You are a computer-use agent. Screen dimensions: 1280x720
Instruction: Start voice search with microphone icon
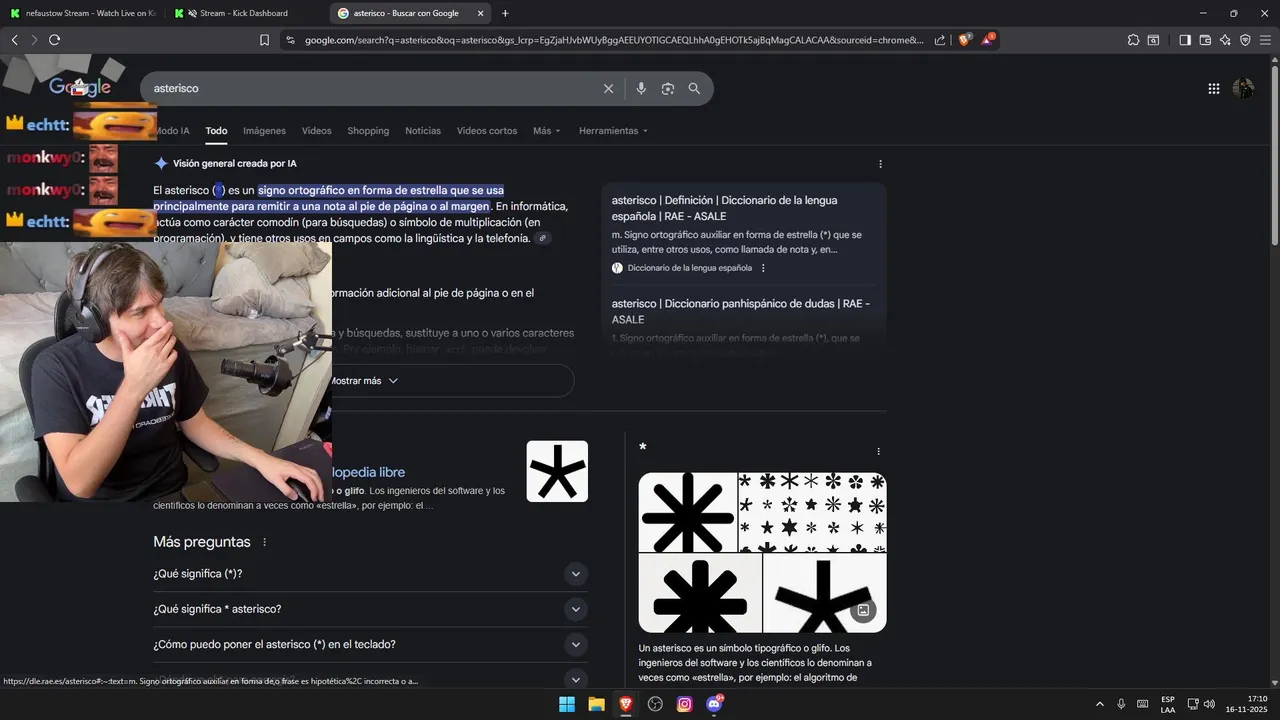641,89
